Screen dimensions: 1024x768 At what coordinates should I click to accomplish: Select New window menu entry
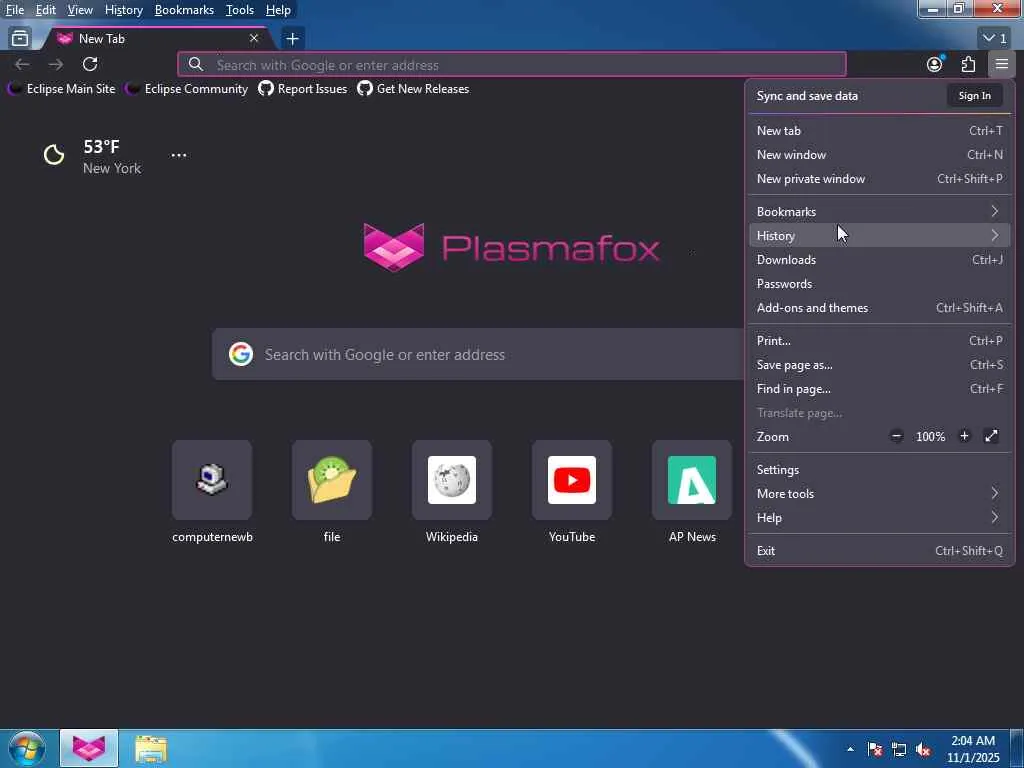click(880, 155)
